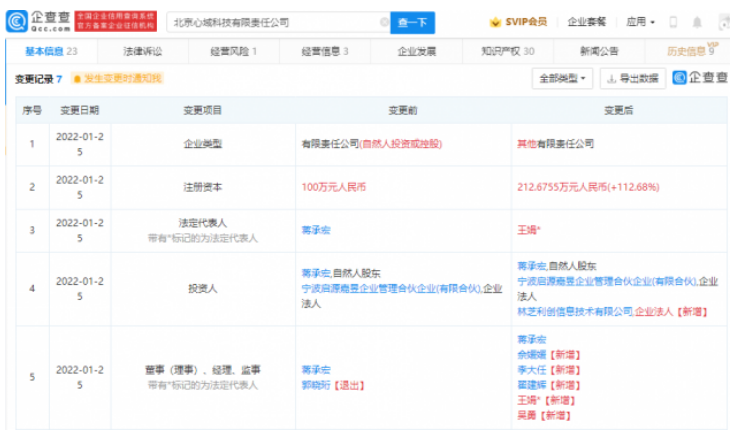Click 李大任 marked 新增 in row 5
Viewport: 748px width, 437px height.
coord(531,370)
